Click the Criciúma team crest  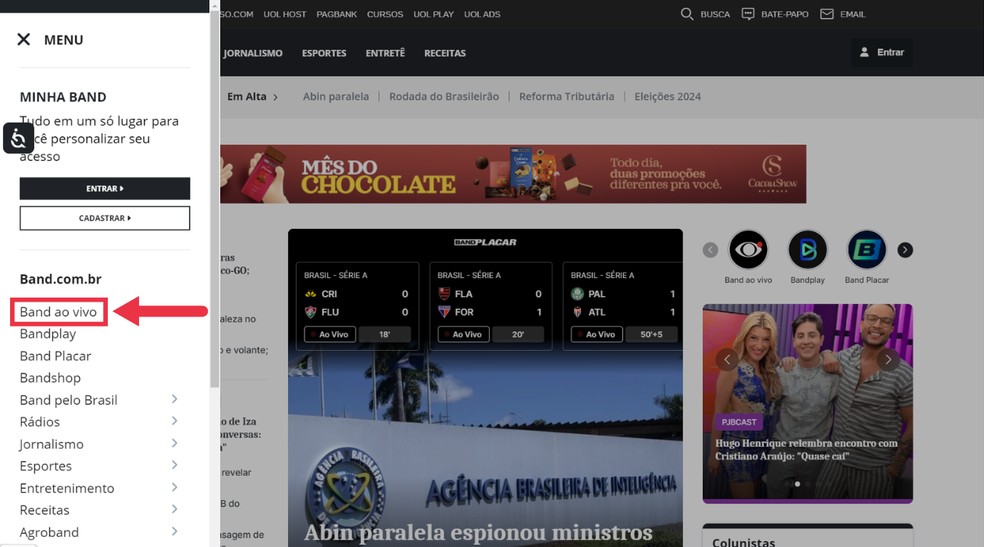311,294
